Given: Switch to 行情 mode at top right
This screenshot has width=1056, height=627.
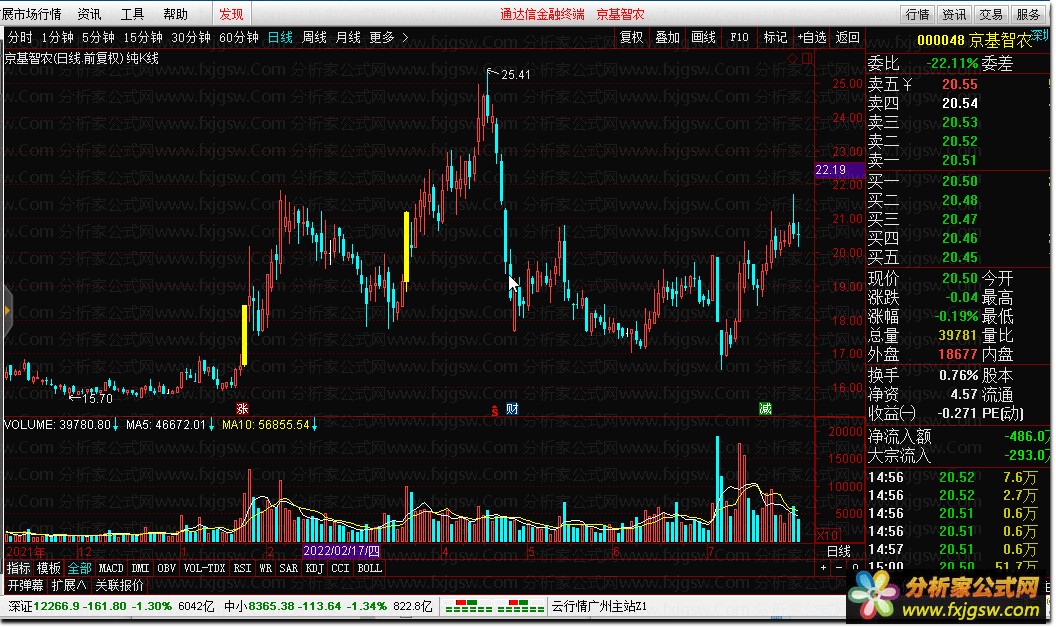Looking at the screenshot, I should click(917, 14).
